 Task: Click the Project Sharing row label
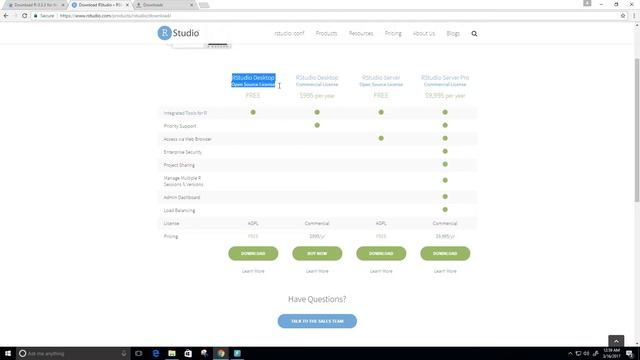(x=179, y=165)
